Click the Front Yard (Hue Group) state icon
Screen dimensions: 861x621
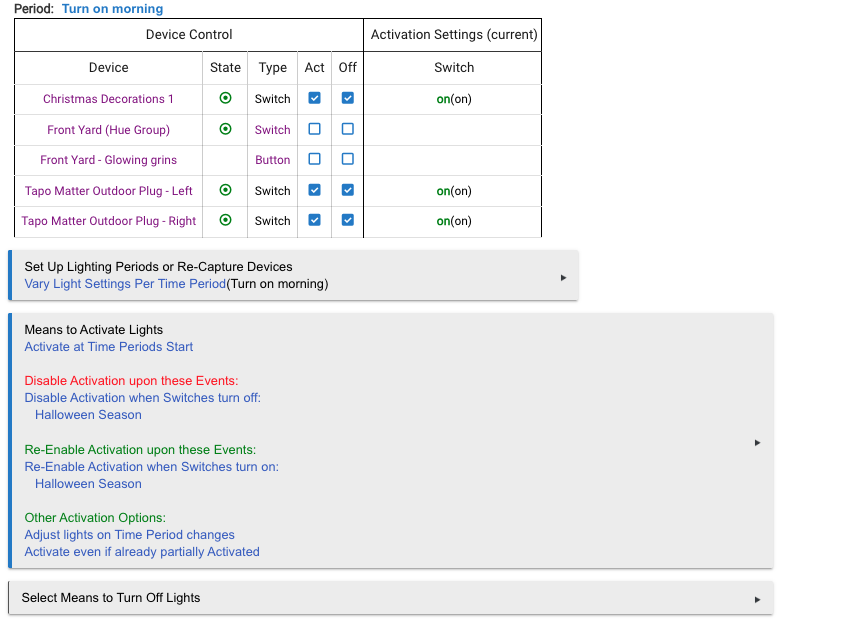coord(225,129)
